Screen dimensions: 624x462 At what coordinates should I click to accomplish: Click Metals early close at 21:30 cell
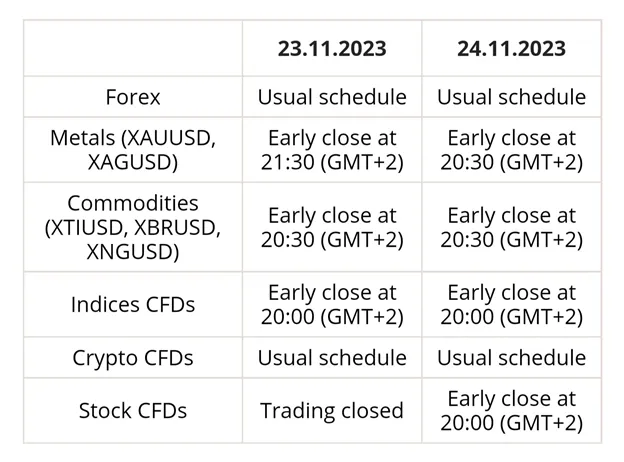(332, 150)
